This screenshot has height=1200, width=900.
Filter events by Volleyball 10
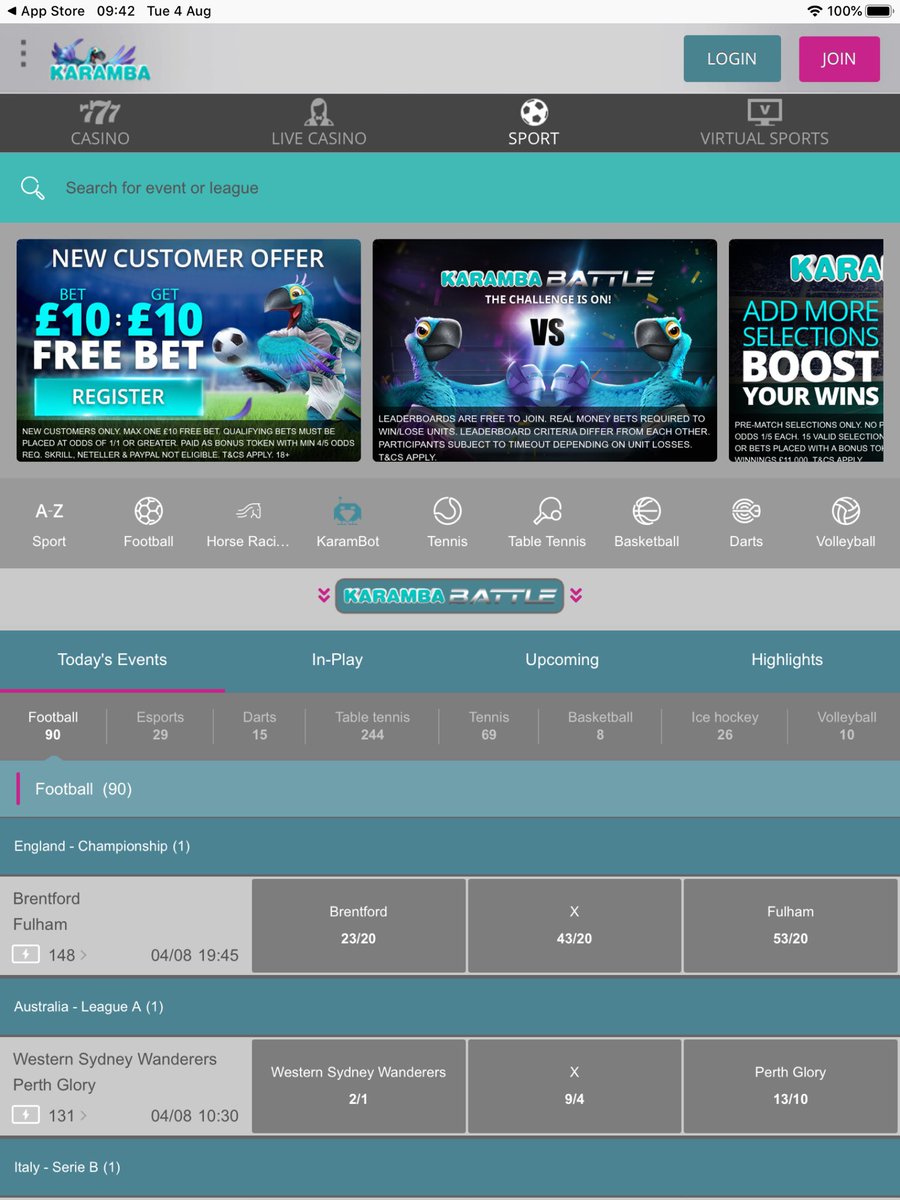point(847,726)
